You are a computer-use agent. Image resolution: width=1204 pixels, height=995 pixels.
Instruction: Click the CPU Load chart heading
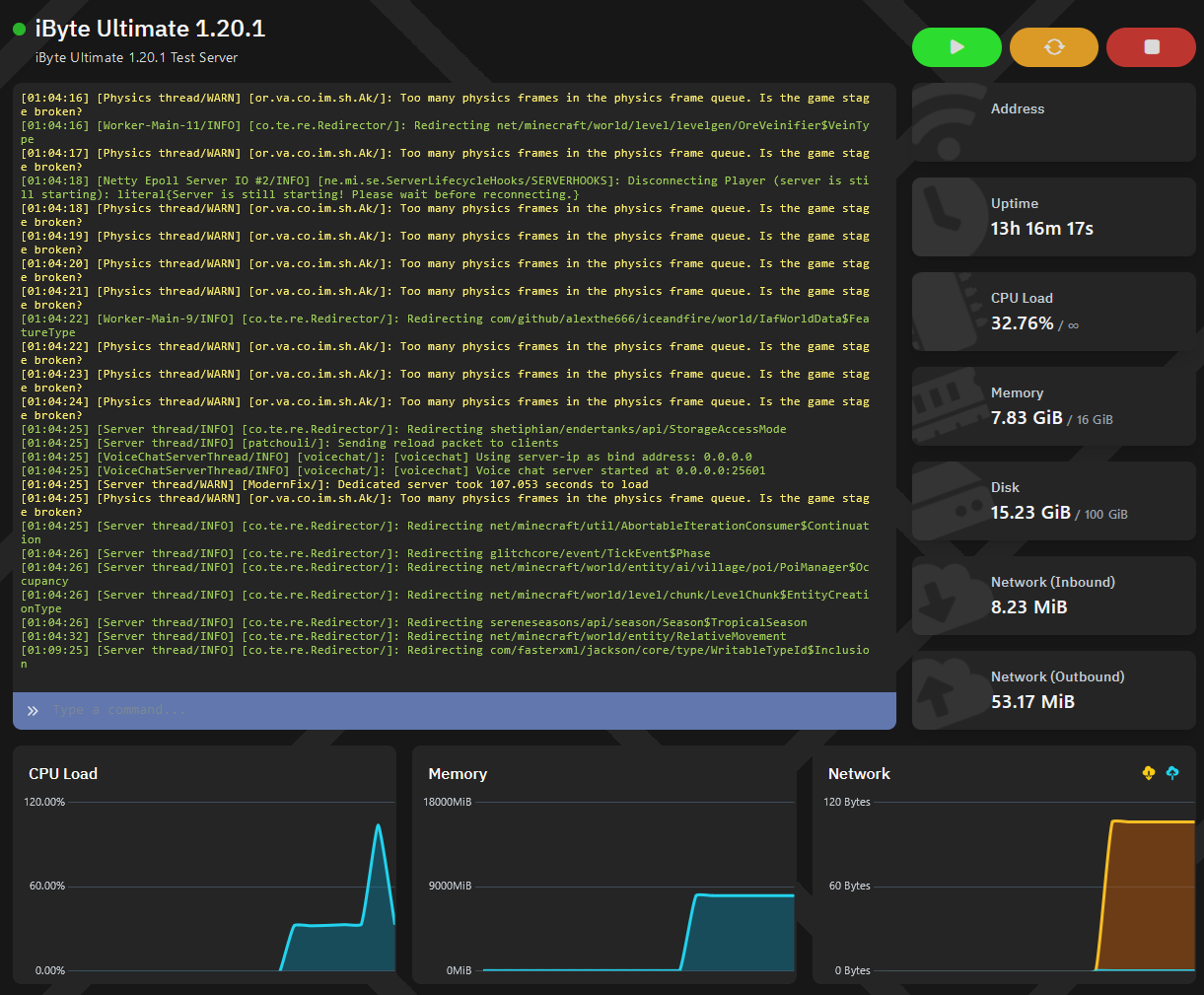pyautogui.click(x=63, y=774)
